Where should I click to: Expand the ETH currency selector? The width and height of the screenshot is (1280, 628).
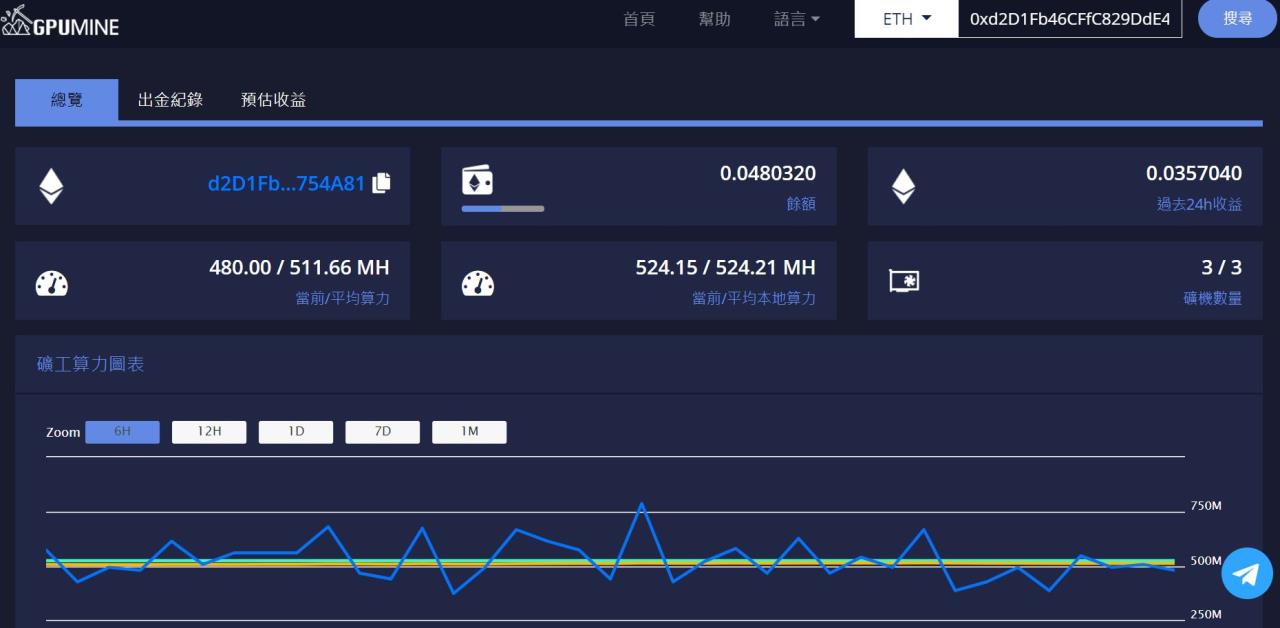904,18
